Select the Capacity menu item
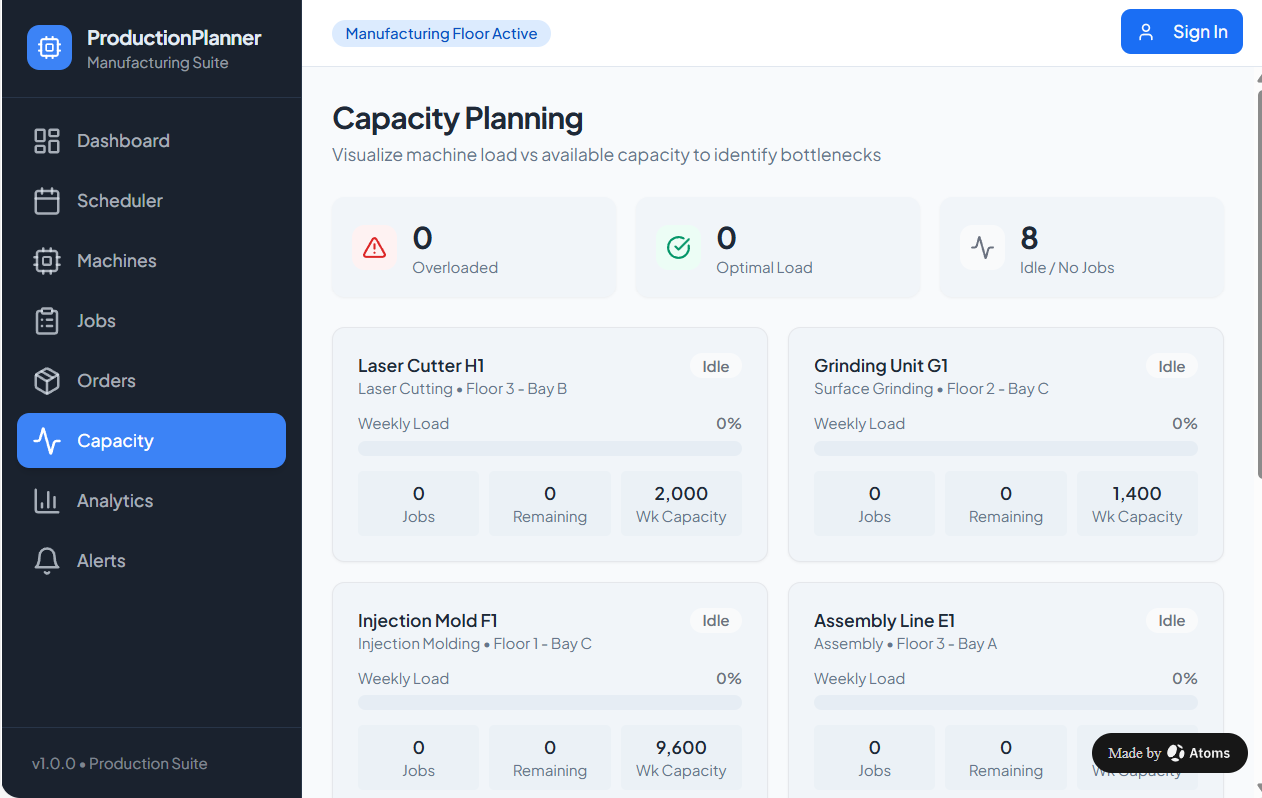 tap(151, 441)
